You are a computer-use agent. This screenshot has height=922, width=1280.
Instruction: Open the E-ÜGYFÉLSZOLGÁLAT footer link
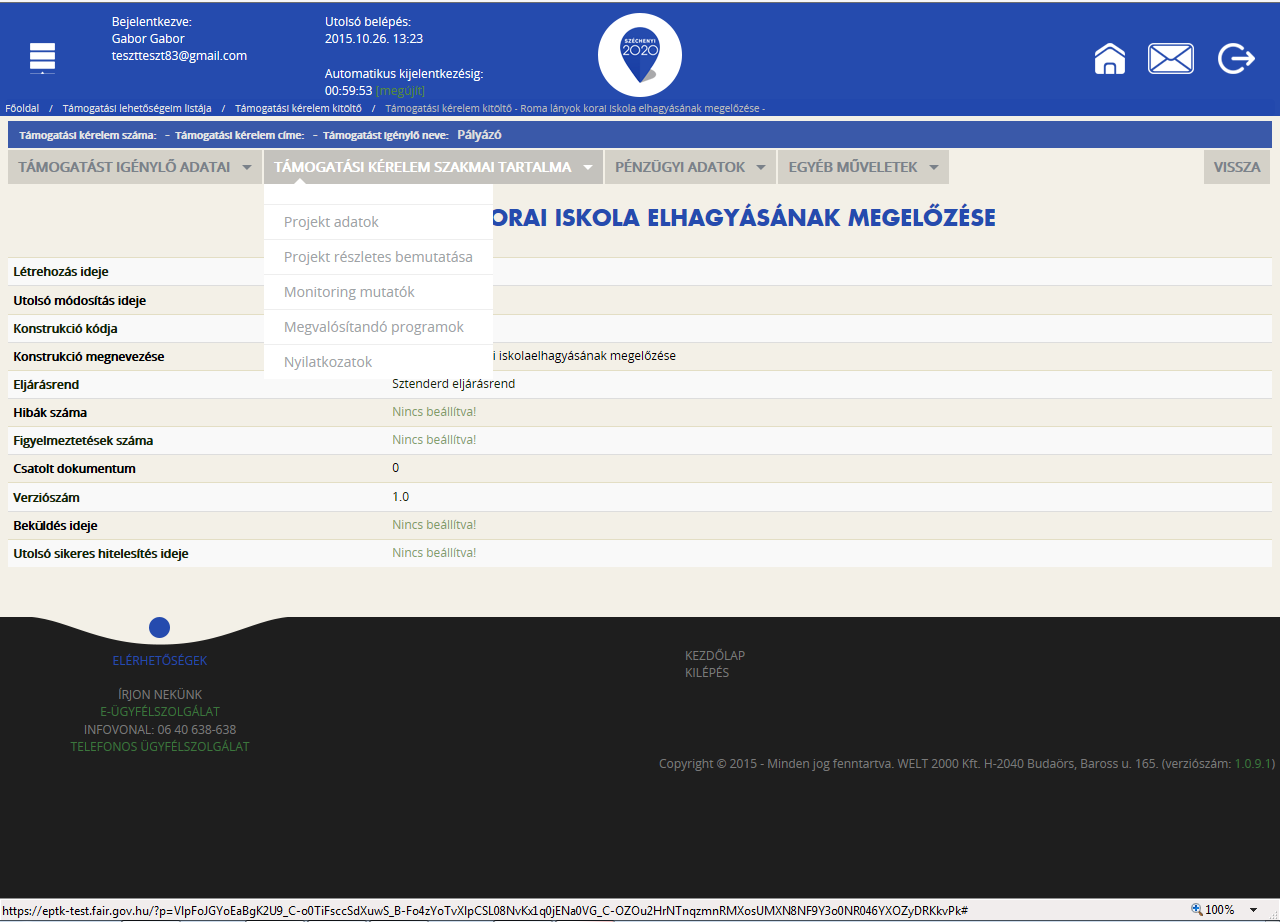(160, 712)
